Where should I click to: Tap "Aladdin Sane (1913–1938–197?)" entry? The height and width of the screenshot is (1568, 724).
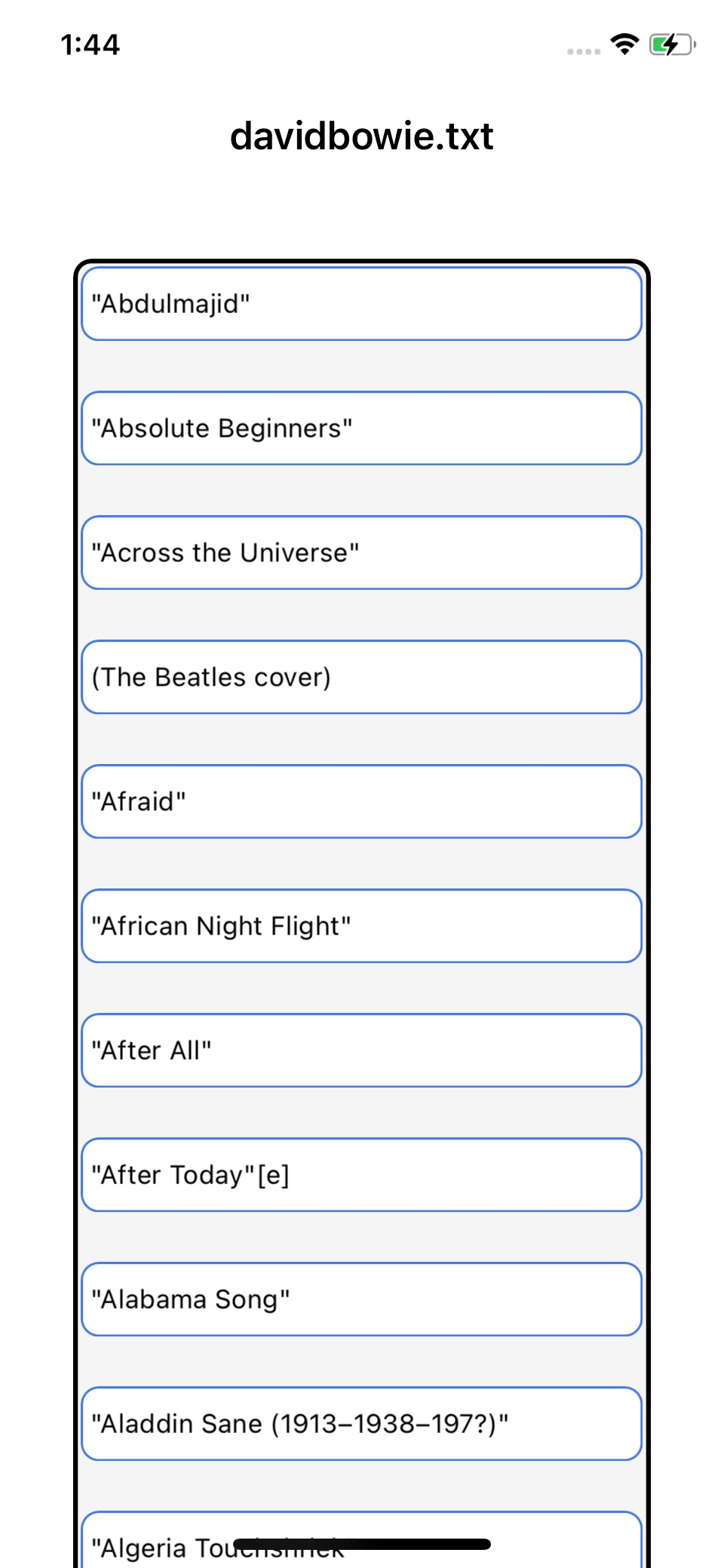pos(361,1424)
